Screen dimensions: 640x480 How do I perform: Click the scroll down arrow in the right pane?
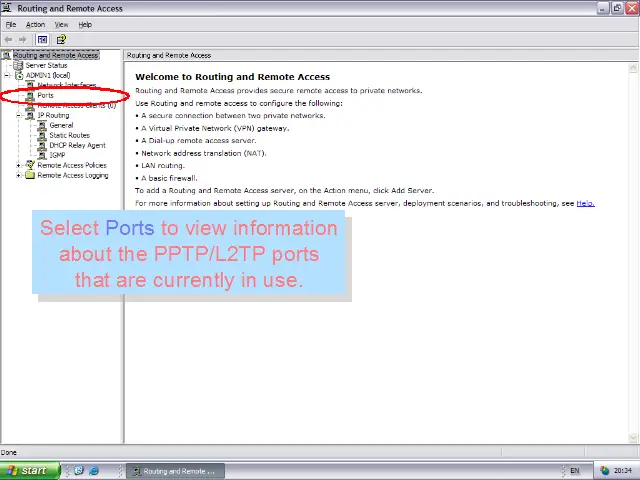point(633,438)
